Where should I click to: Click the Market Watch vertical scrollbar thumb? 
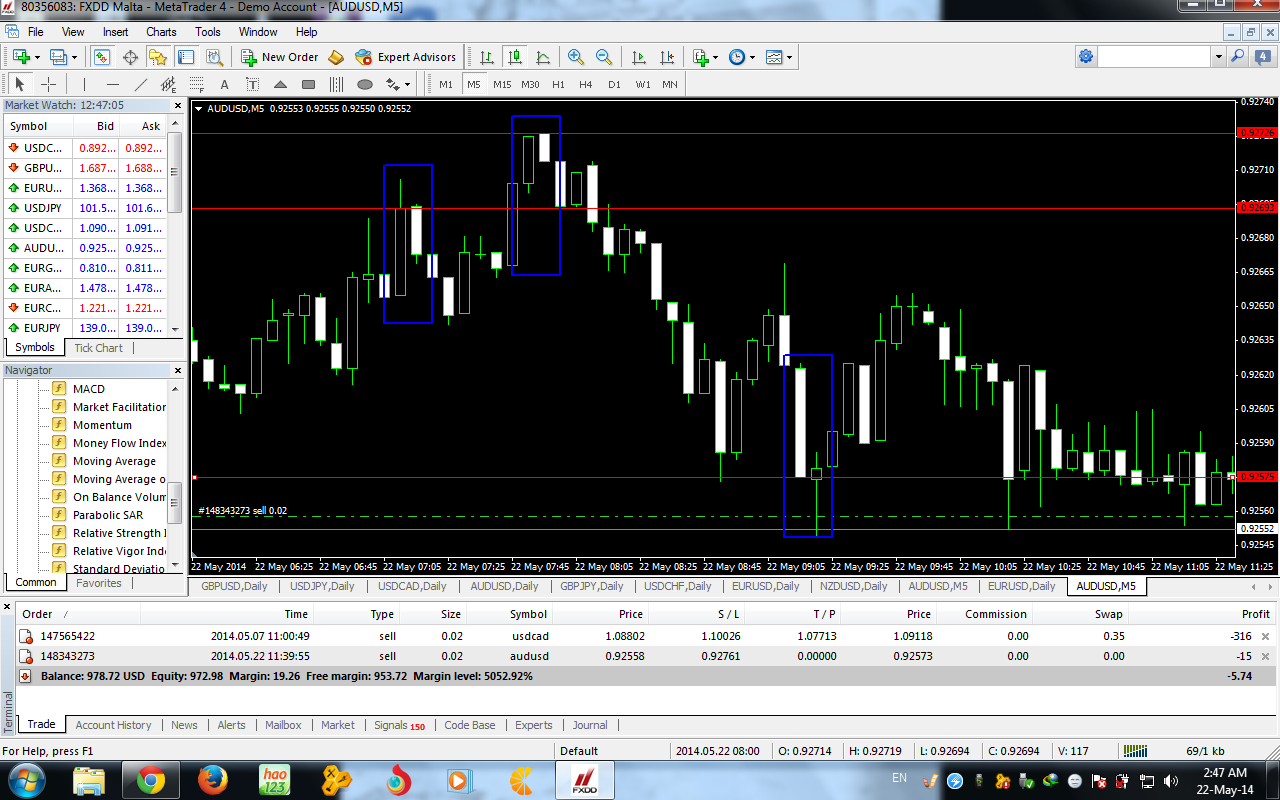tap(175, 171)
